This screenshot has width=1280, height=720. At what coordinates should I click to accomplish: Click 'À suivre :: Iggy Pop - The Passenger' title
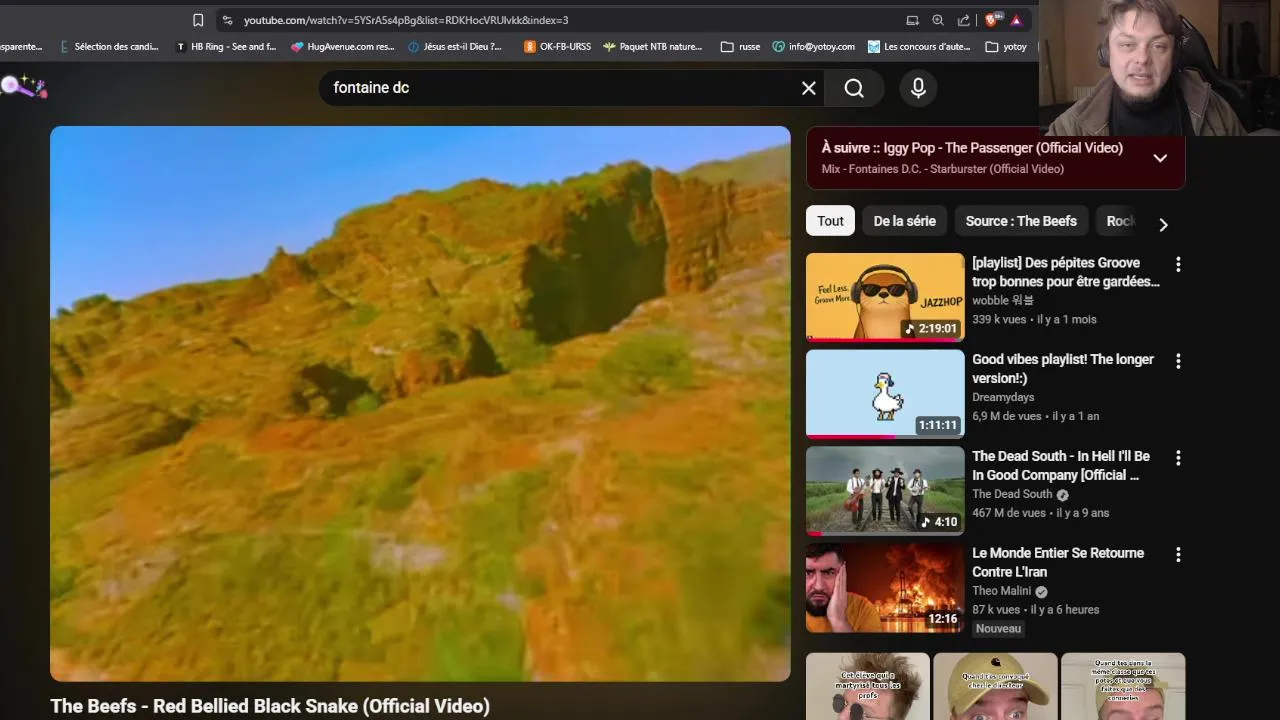[972, 148]
